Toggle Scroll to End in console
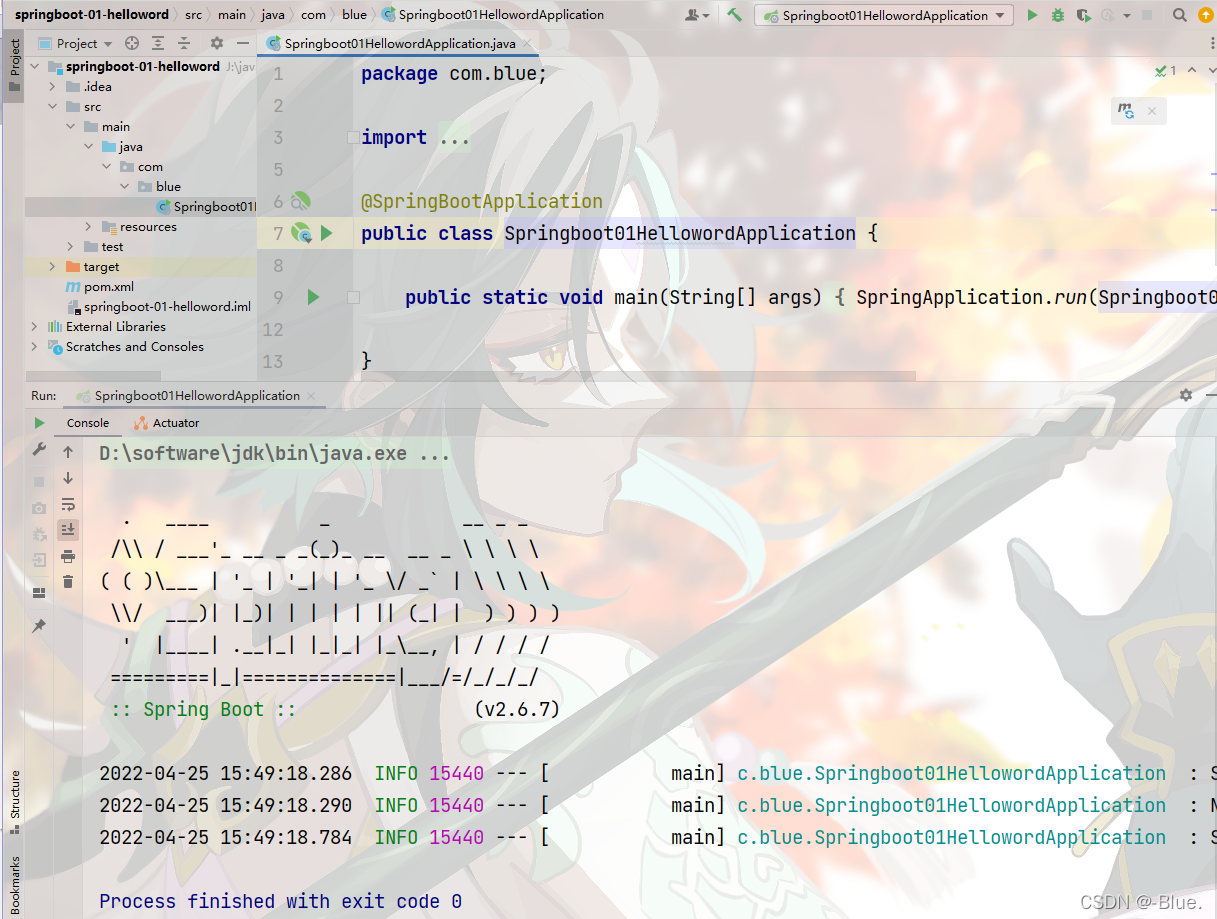Viewport: 1217px width, 919px height. pyautogui.click(x=68, y=530)
